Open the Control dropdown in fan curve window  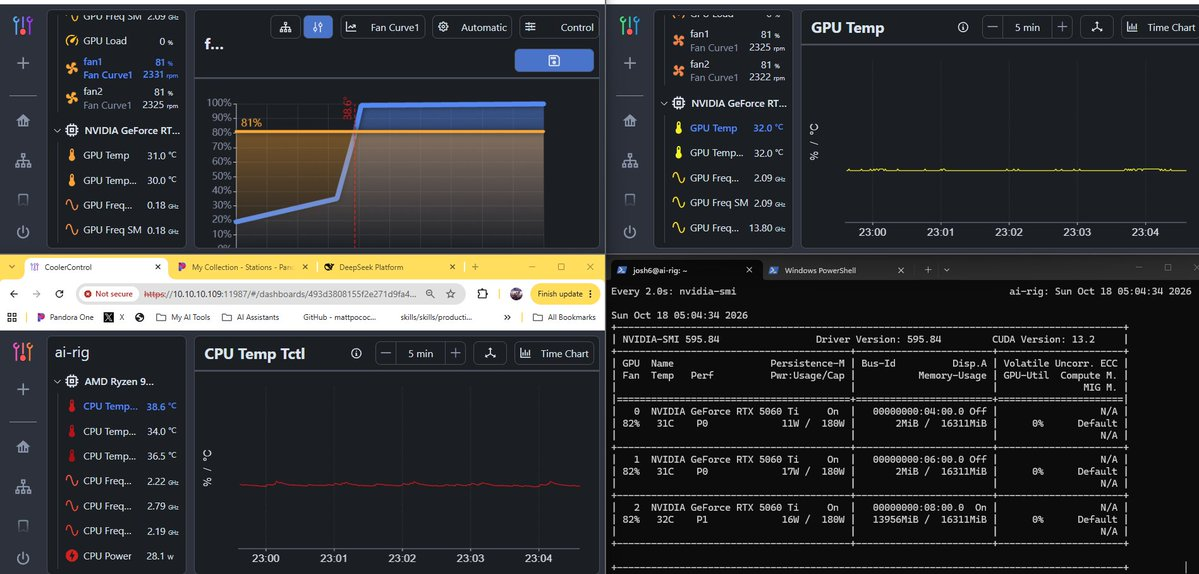point(559,27)
